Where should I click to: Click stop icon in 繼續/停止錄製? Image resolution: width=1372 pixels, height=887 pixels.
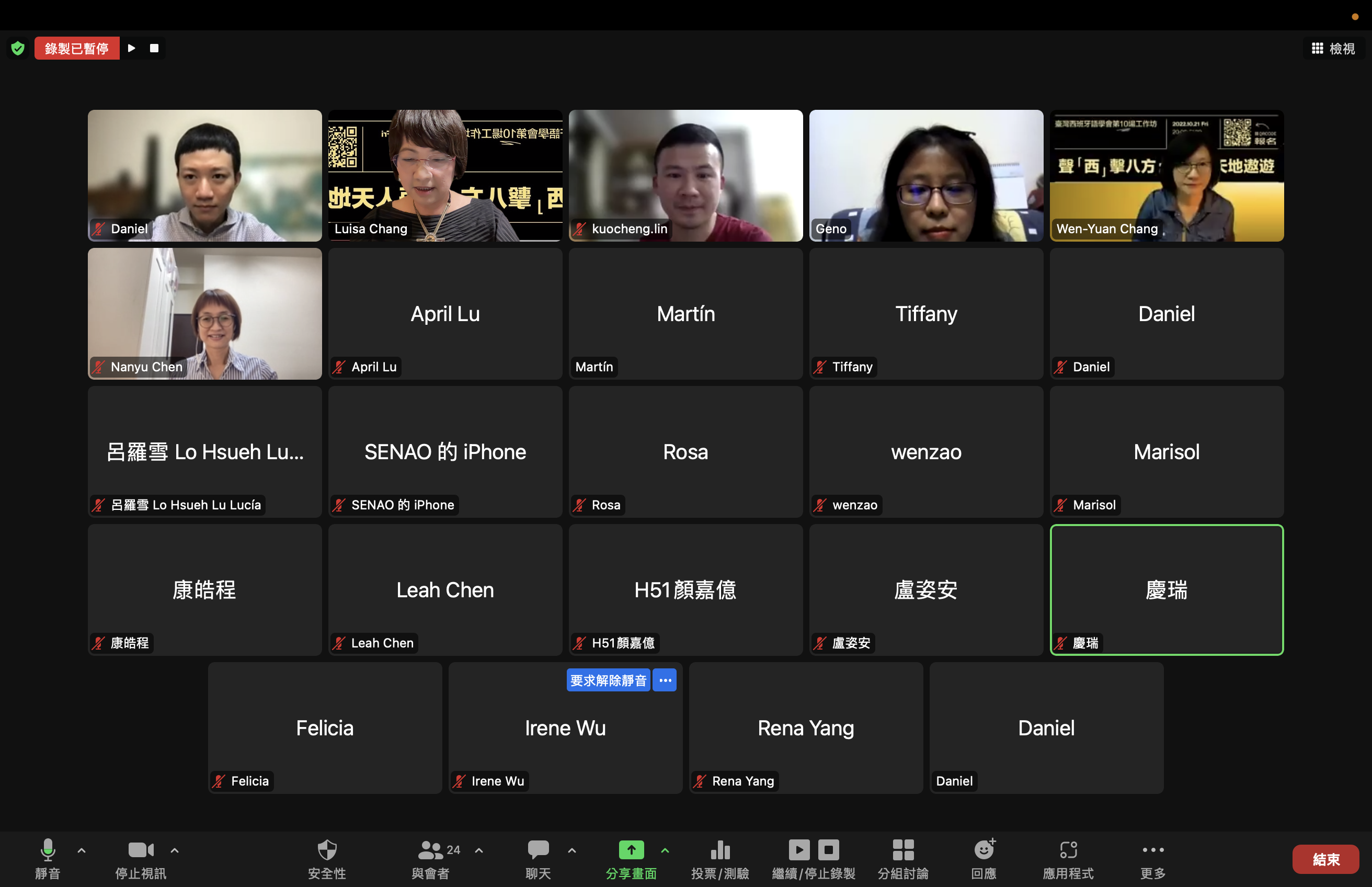tap(829, 849)
